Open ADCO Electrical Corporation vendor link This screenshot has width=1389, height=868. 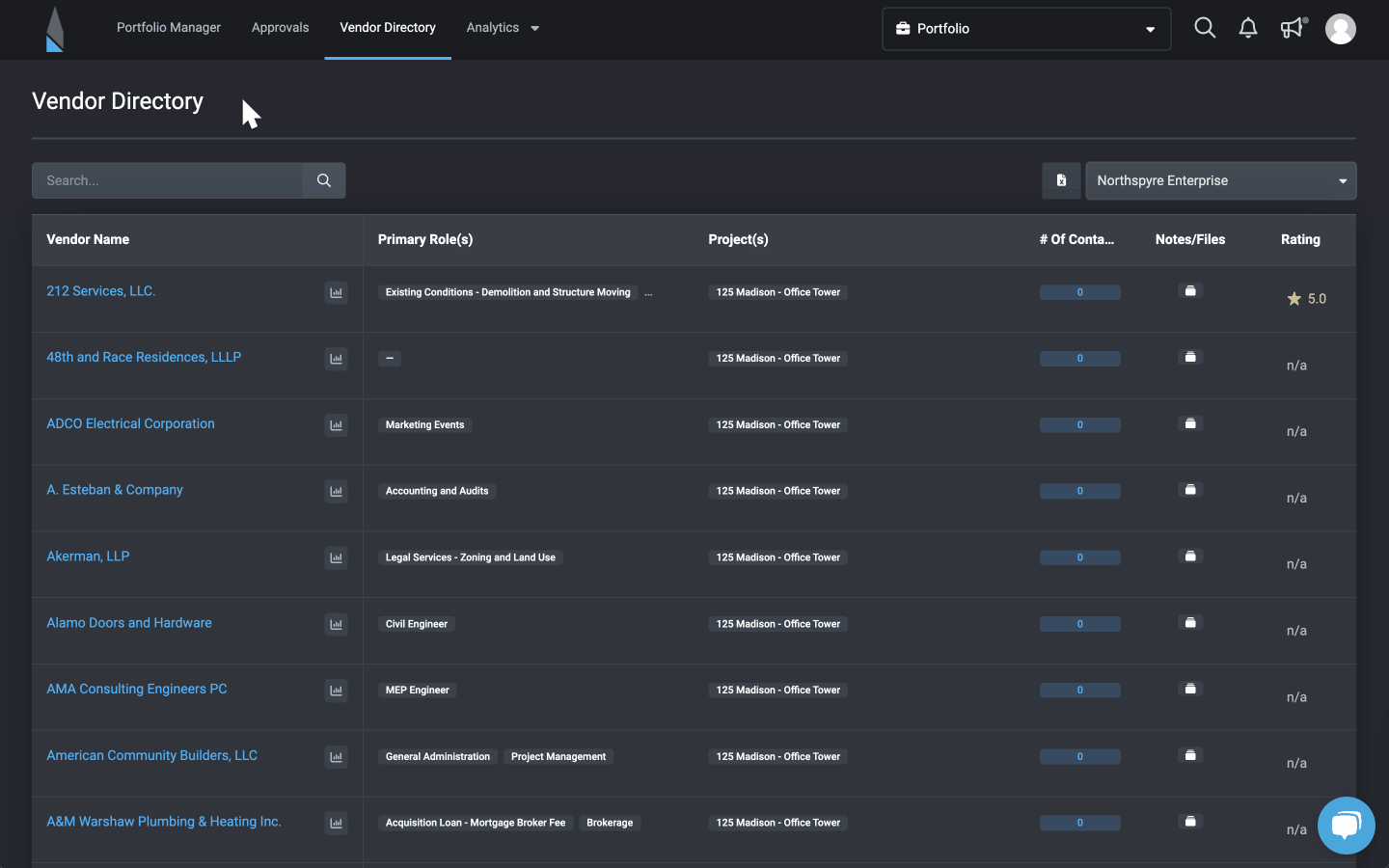[x=130, y=424]
